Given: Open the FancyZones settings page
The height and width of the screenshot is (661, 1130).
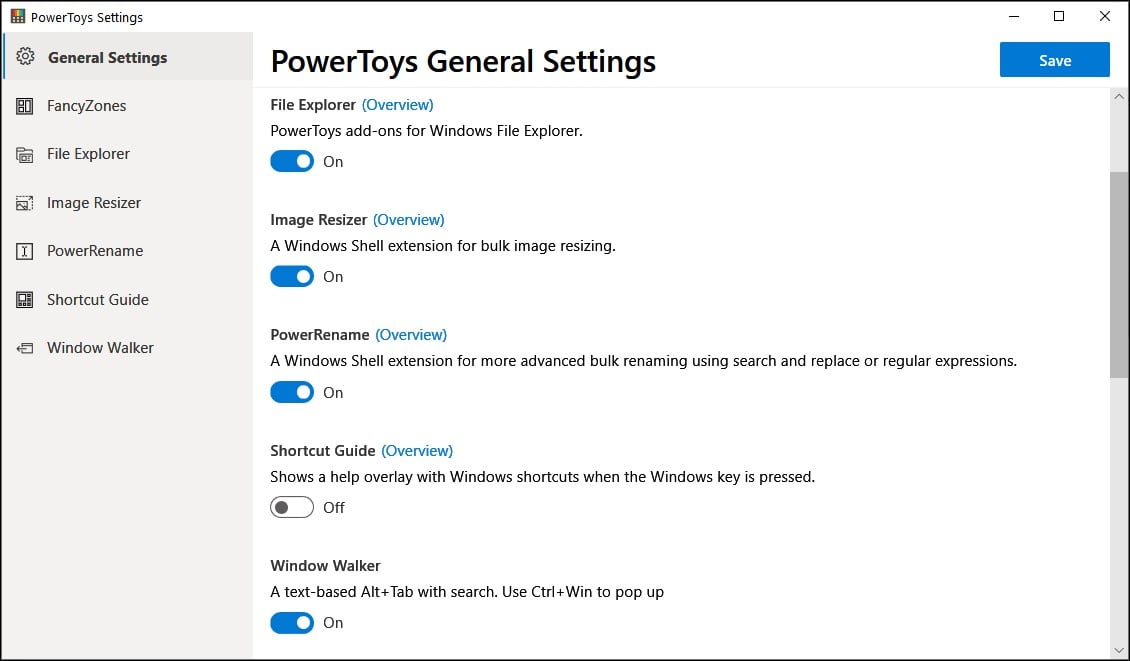Looking at the screenshot, I should [x=86, y=106].
